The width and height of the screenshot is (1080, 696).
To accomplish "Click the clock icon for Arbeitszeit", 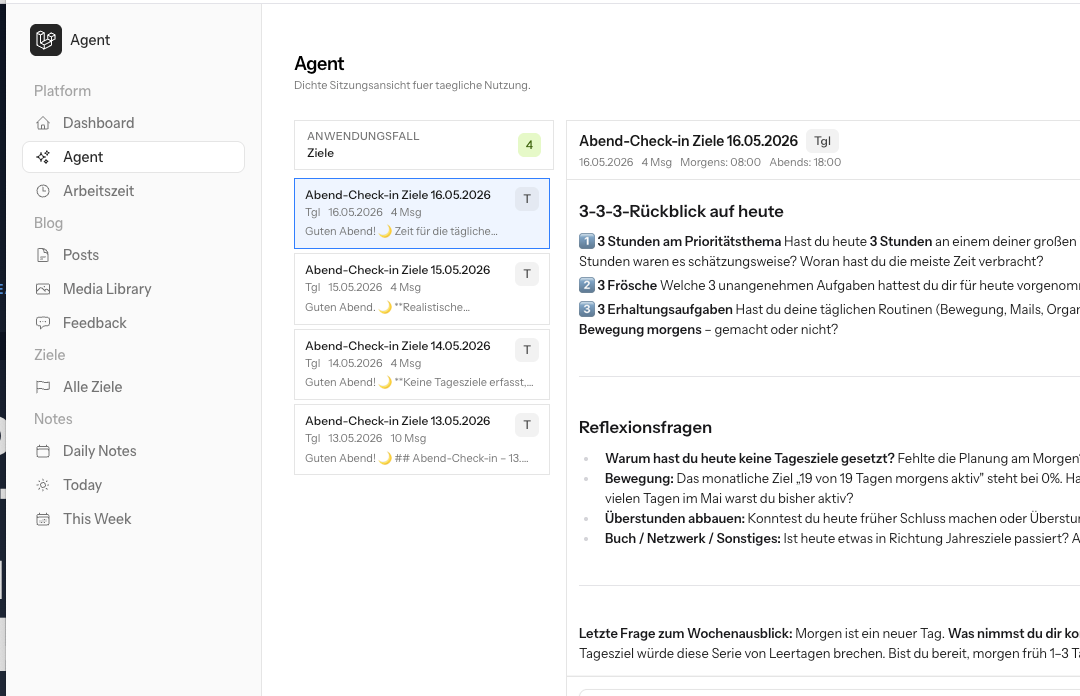I will pos(43,191).
